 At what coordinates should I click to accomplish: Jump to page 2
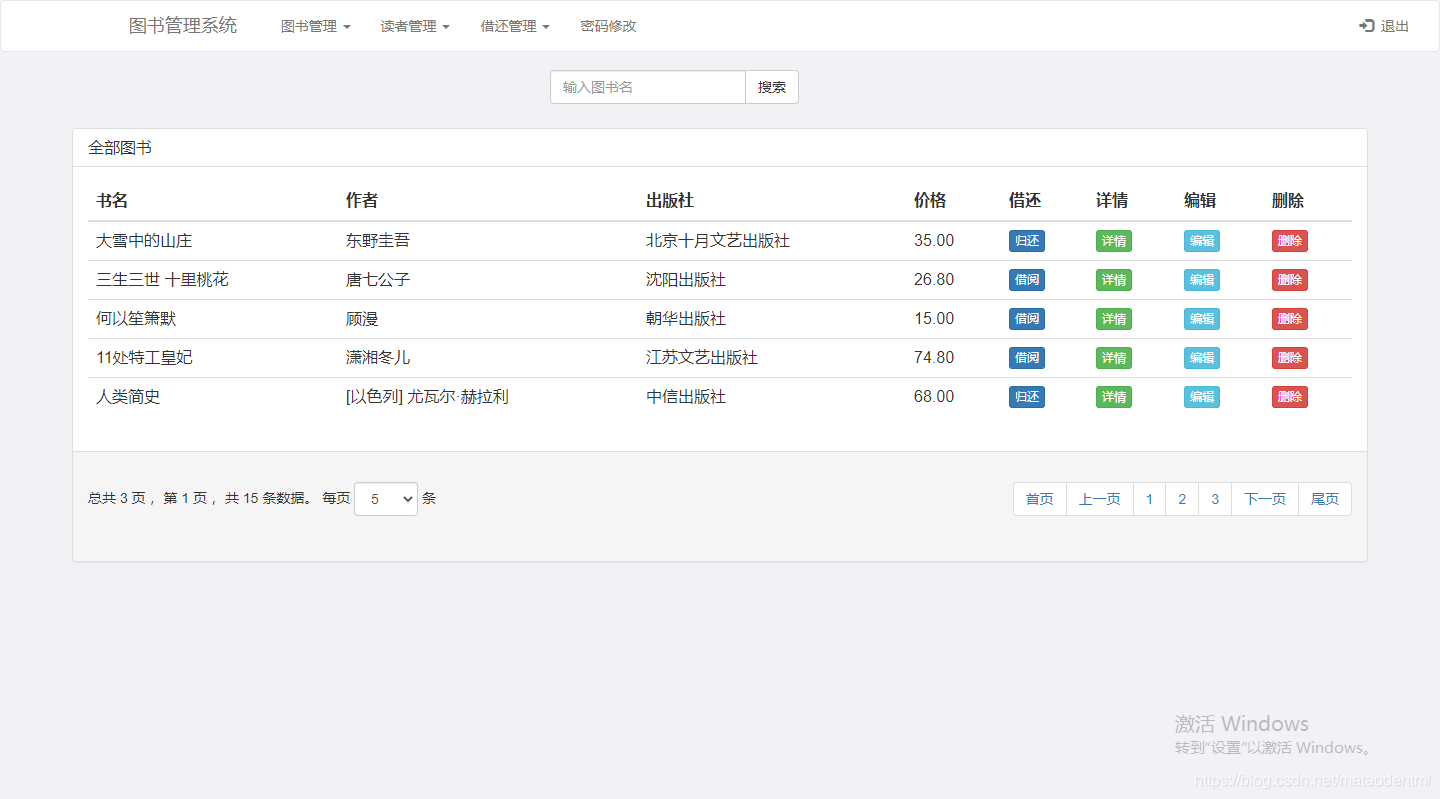(x=1182, y=499)
